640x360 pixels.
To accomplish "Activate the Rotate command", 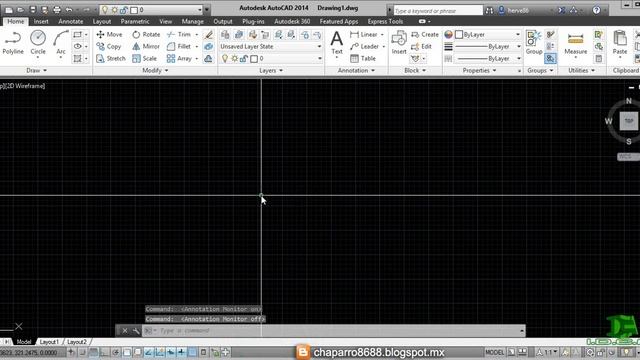I will pos(146,35).
